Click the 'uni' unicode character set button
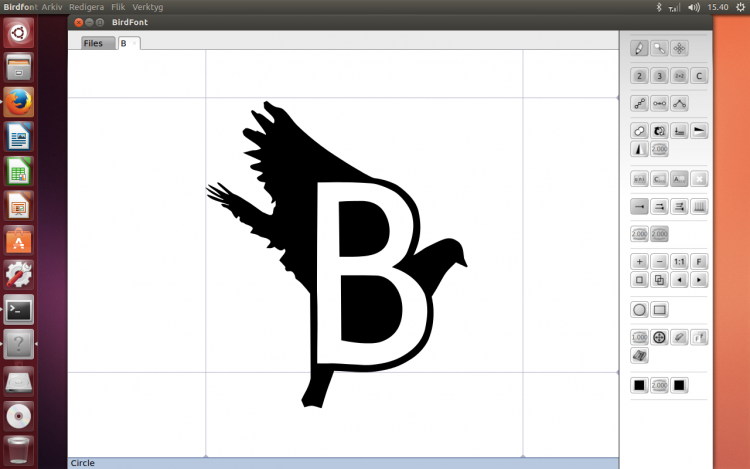750x469 pixels. pyautogui.click(x=639, y=179)
